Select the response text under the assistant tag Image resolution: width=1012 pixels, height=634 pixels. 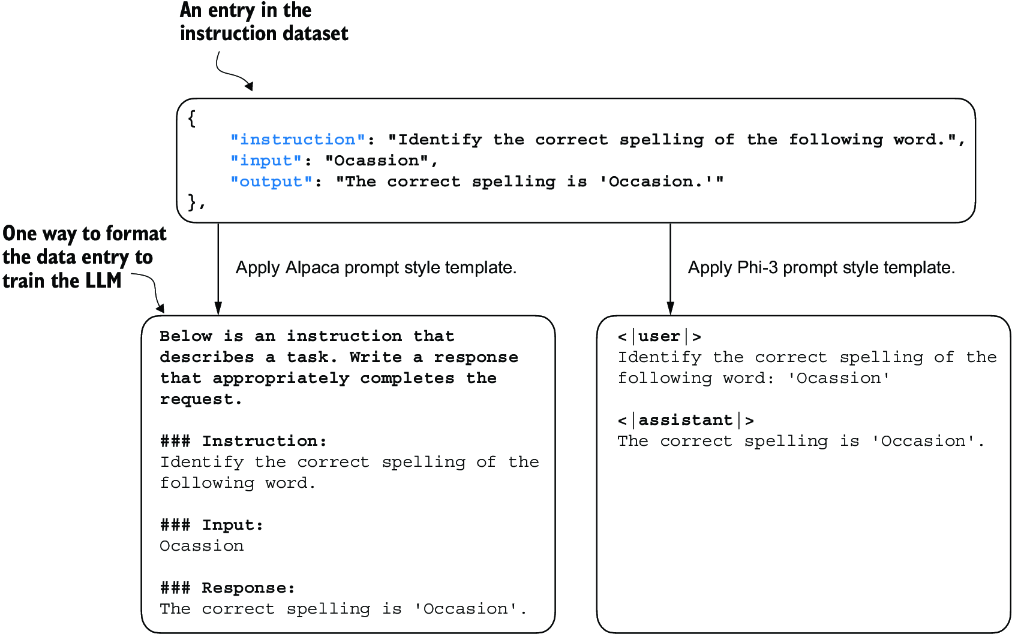tap(801, 441)
